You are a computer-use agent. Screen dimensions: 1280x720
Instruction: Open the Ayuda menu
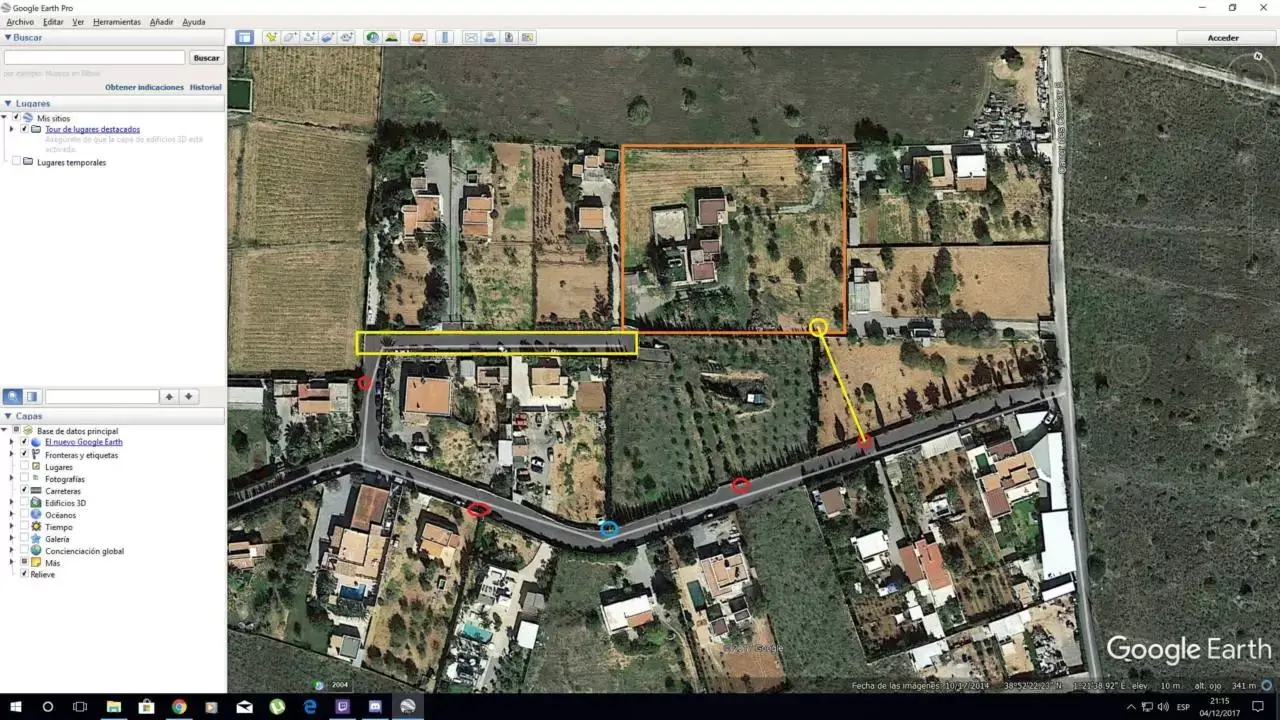(x=194, y=22)
